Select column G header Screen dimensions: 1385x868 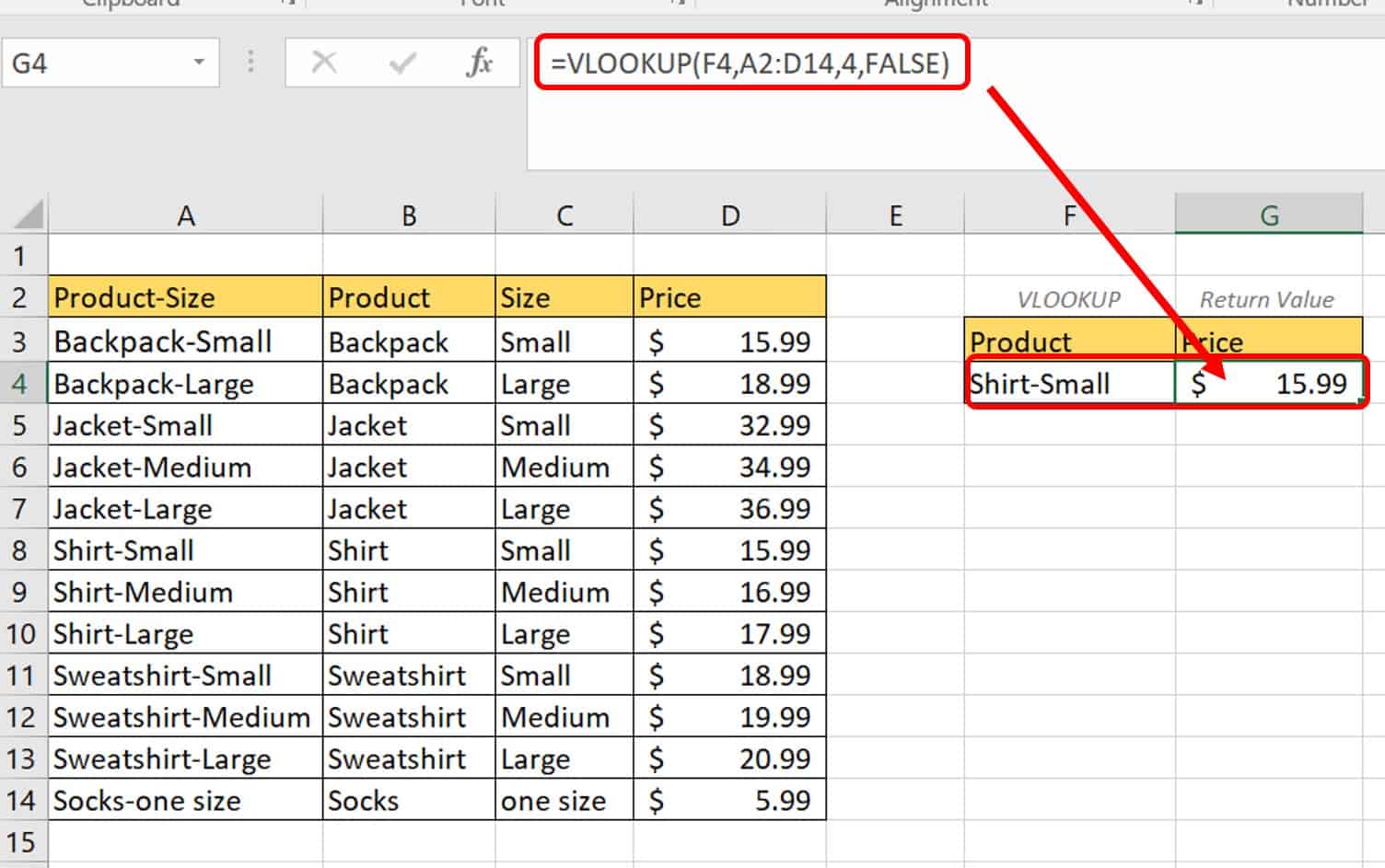(1268, 215)
